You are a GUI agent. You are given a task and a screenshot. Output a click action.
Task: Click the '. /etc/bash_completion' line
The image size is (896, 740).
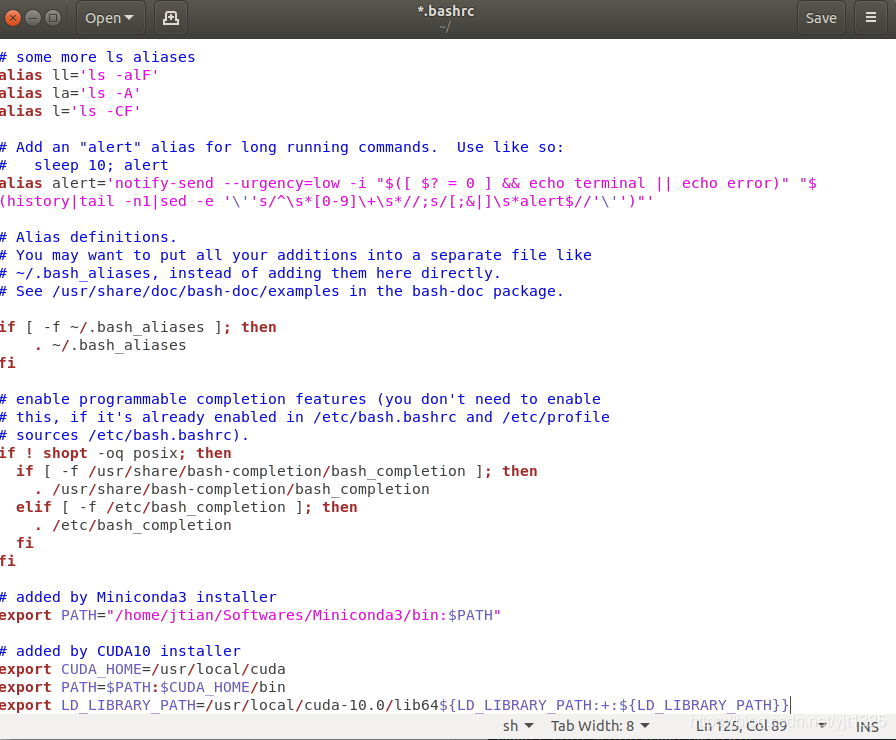click(x=133, y=525)
